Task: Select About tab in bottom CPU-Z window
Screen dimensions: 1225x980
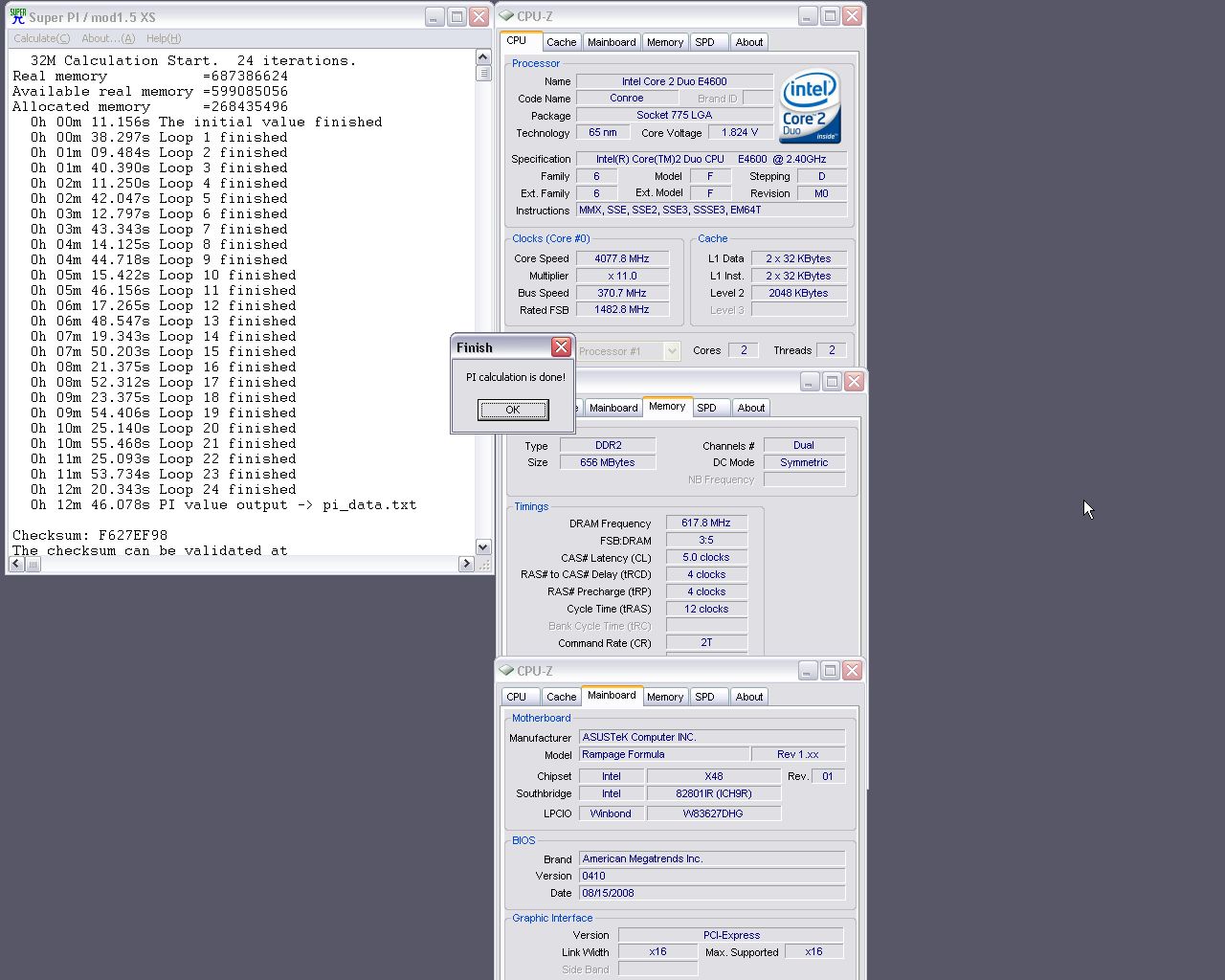Action: point(749,697)
